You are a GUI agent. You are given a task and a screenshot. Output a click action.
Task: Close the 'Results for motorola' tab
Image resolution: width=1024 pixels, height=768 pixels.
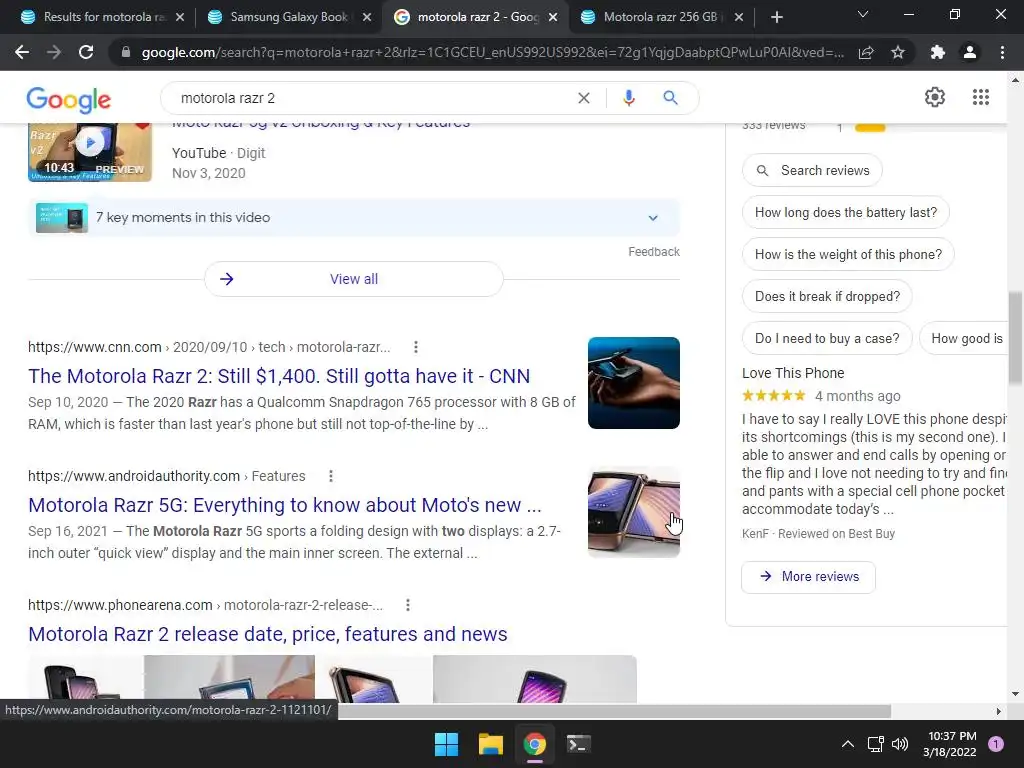(x=180, y=17)
